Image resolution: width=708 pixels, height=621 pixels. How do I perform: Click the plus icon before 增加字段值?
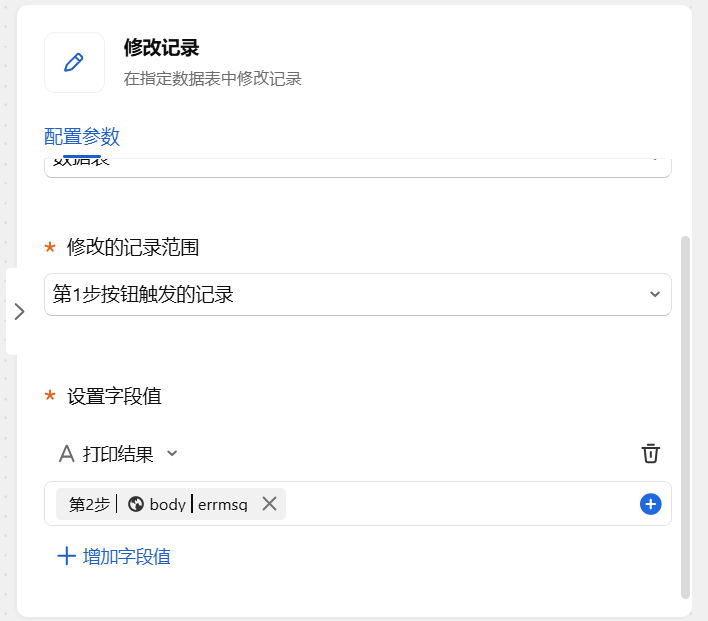66,556
